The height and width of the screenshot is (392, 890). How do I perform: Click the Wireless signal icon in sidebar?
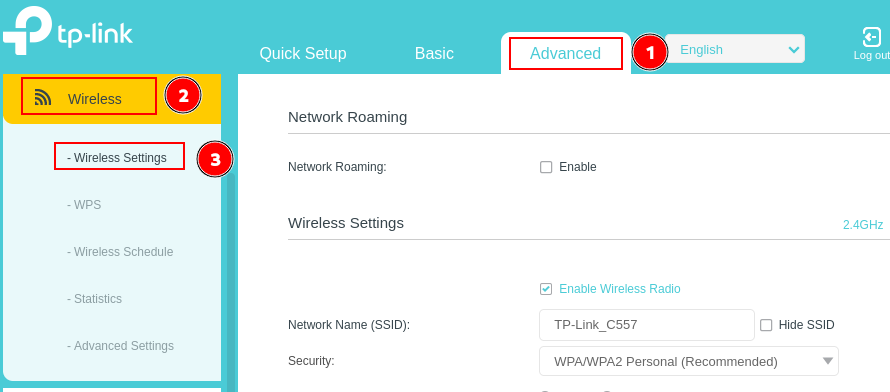pyautogui.click(x=43, y=98)
